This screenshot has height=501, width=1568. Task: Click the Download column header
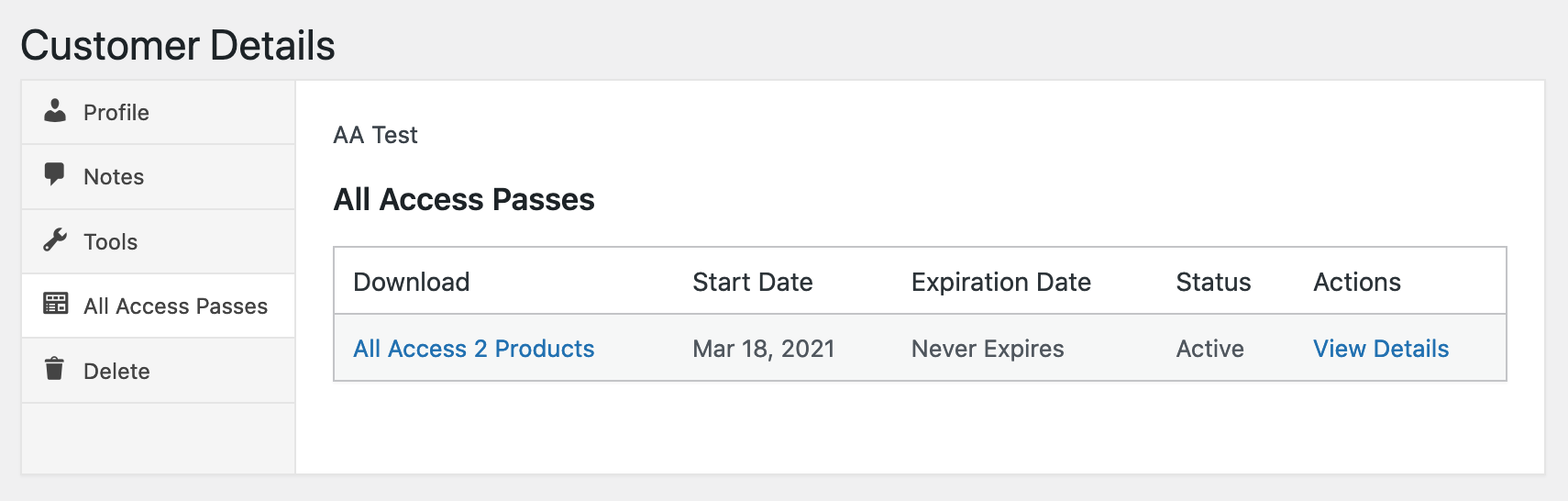411,282
